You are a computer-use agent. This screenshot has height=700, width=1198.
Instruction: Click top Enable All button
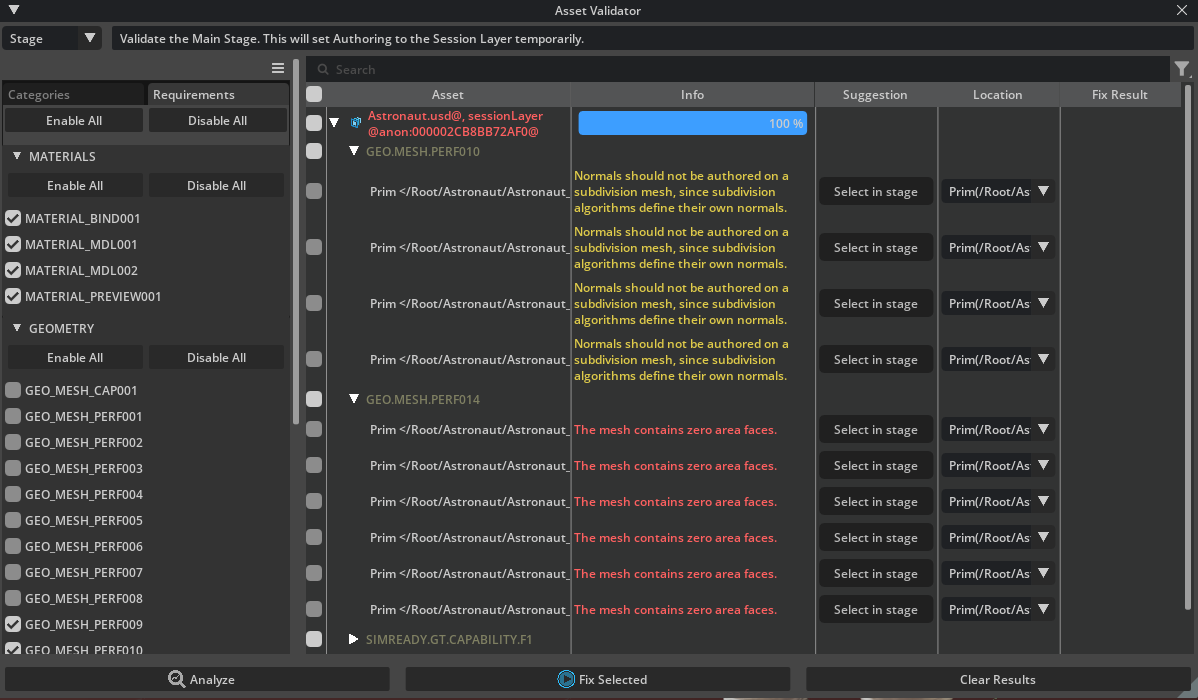pyautogui.click(x=74, y=121)
